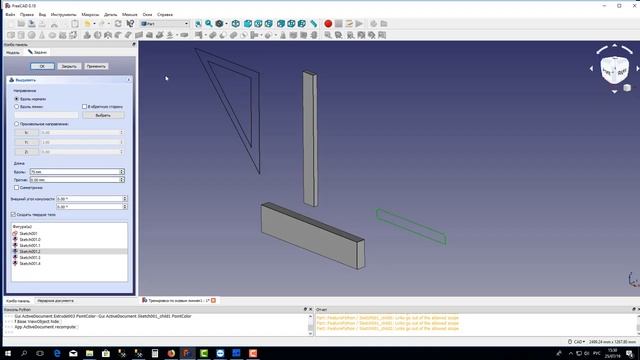The width and height of the screenshot is (640, 360).
Task: Switch to the 'Иерархия документа' bottom tab
Action: click(56, 301)
